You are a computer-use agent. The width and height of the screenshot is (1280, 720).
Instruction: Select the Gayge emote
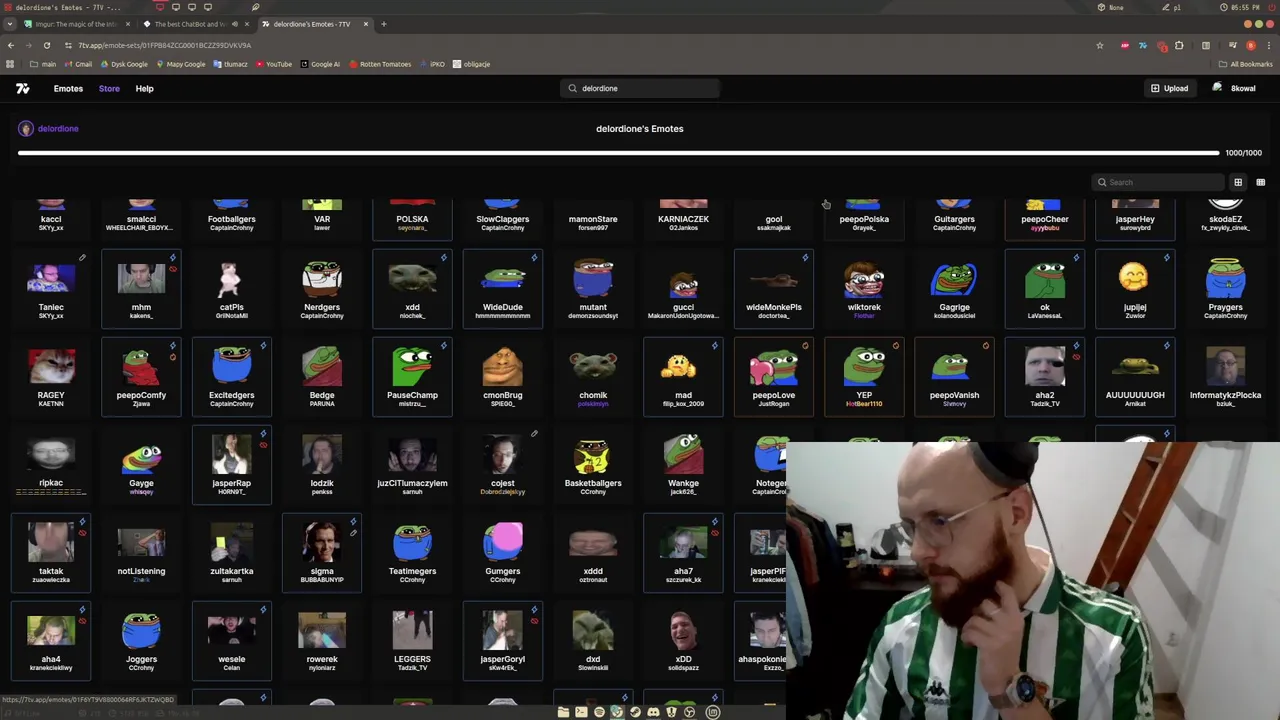click(141, 464)
